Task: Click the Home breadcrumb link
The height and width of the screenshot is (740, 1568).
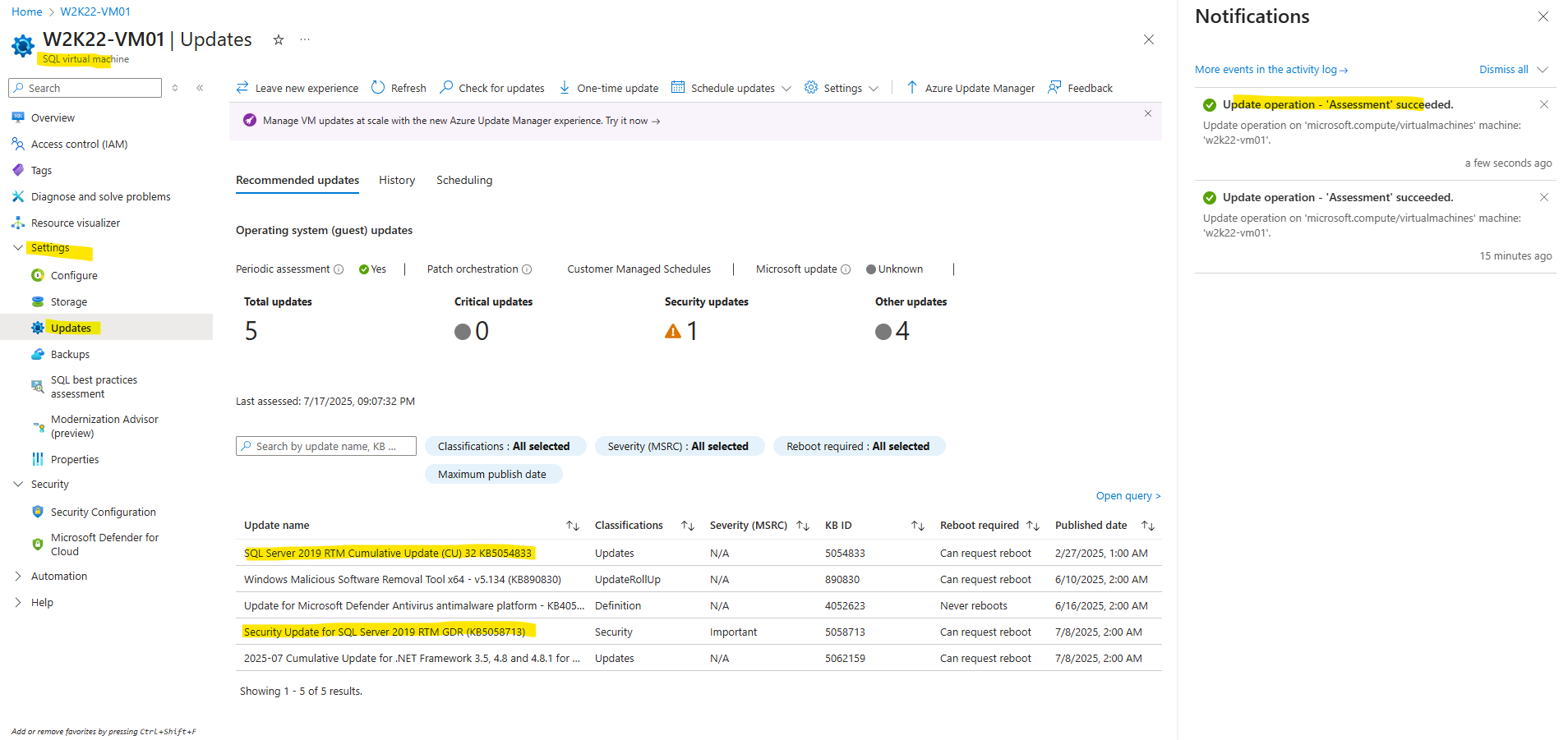Action: click(x=27, y=11)
